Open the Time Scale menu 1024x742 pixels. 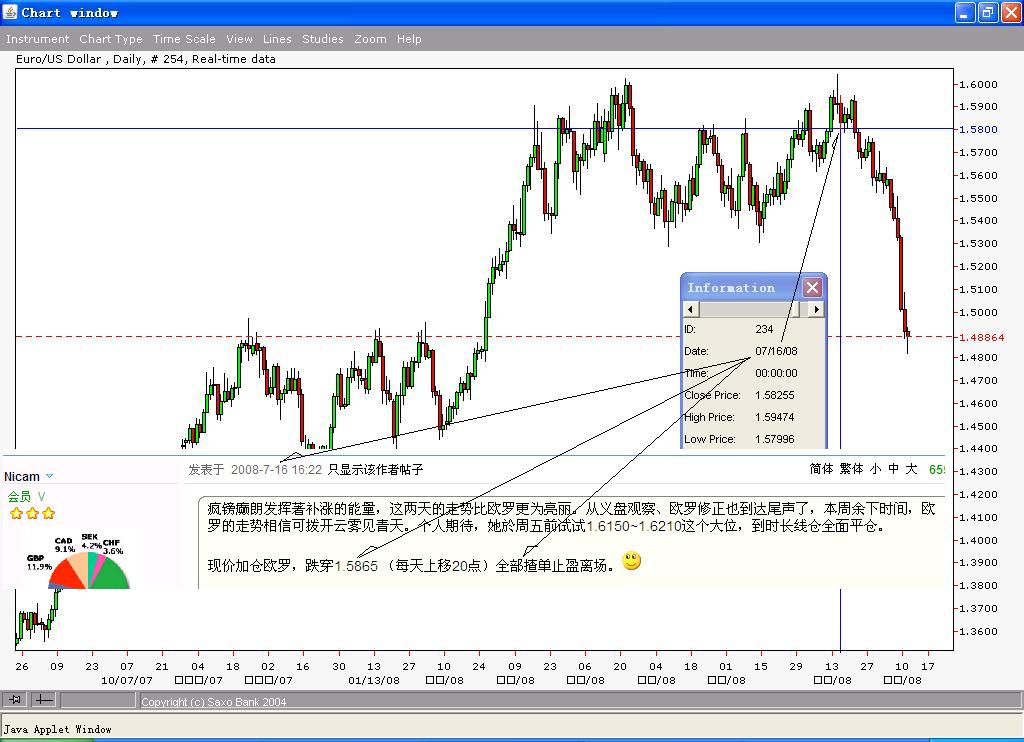click(x=184, y=39)
